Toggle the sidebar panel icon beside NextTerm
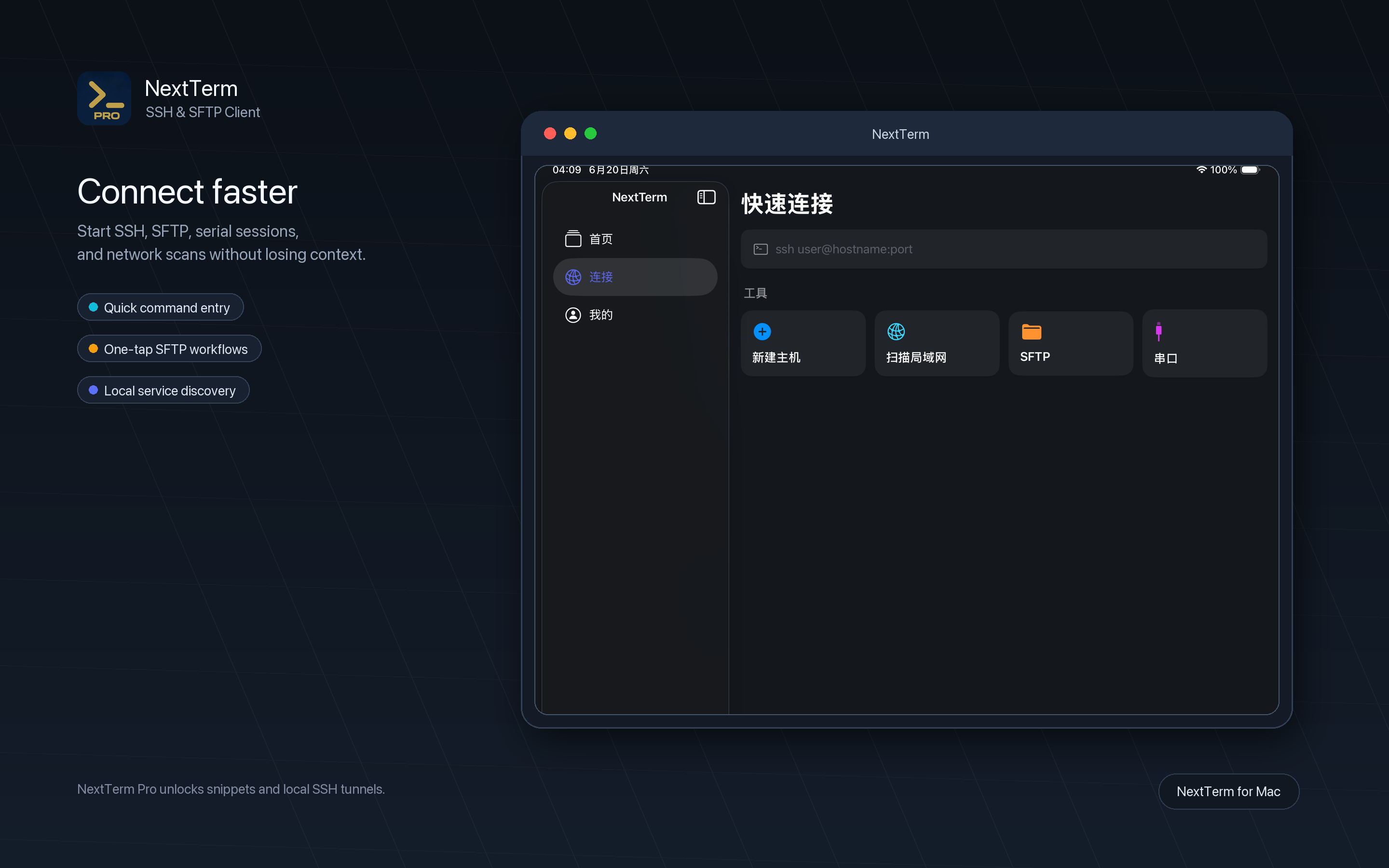 click(706, 197)
